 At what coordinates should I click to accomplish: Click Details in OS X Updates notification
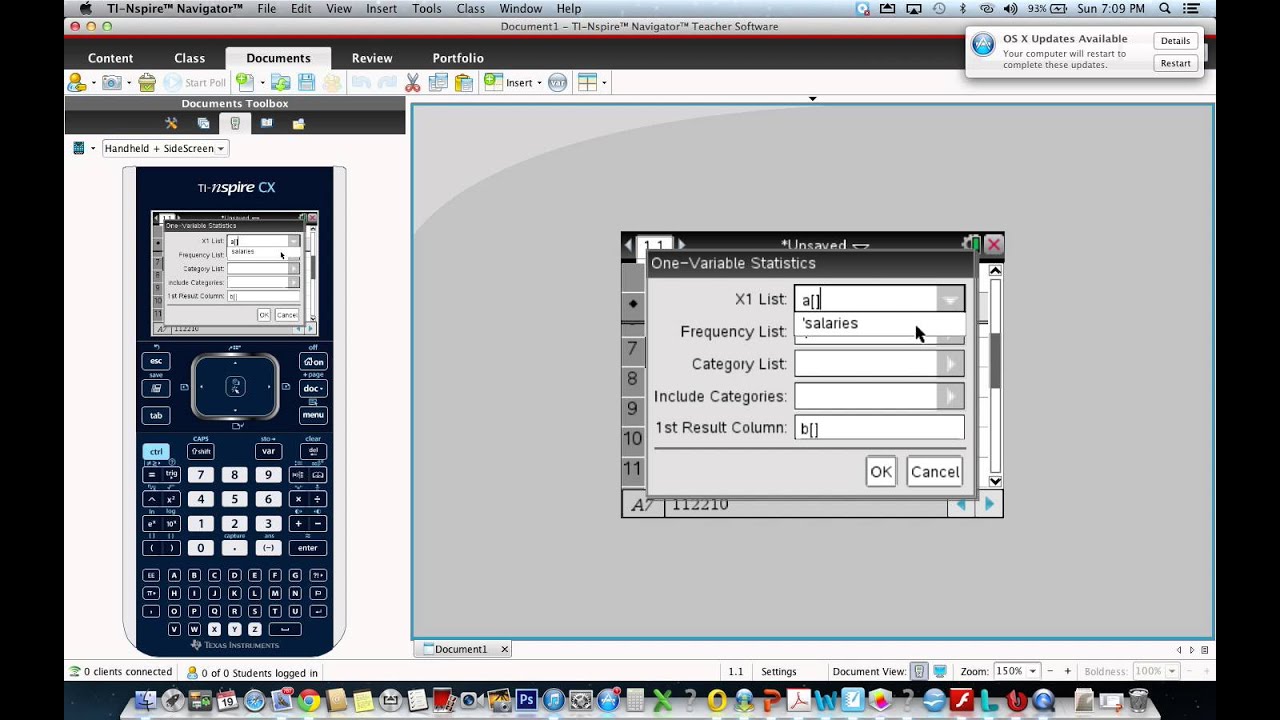point(1175,41)
